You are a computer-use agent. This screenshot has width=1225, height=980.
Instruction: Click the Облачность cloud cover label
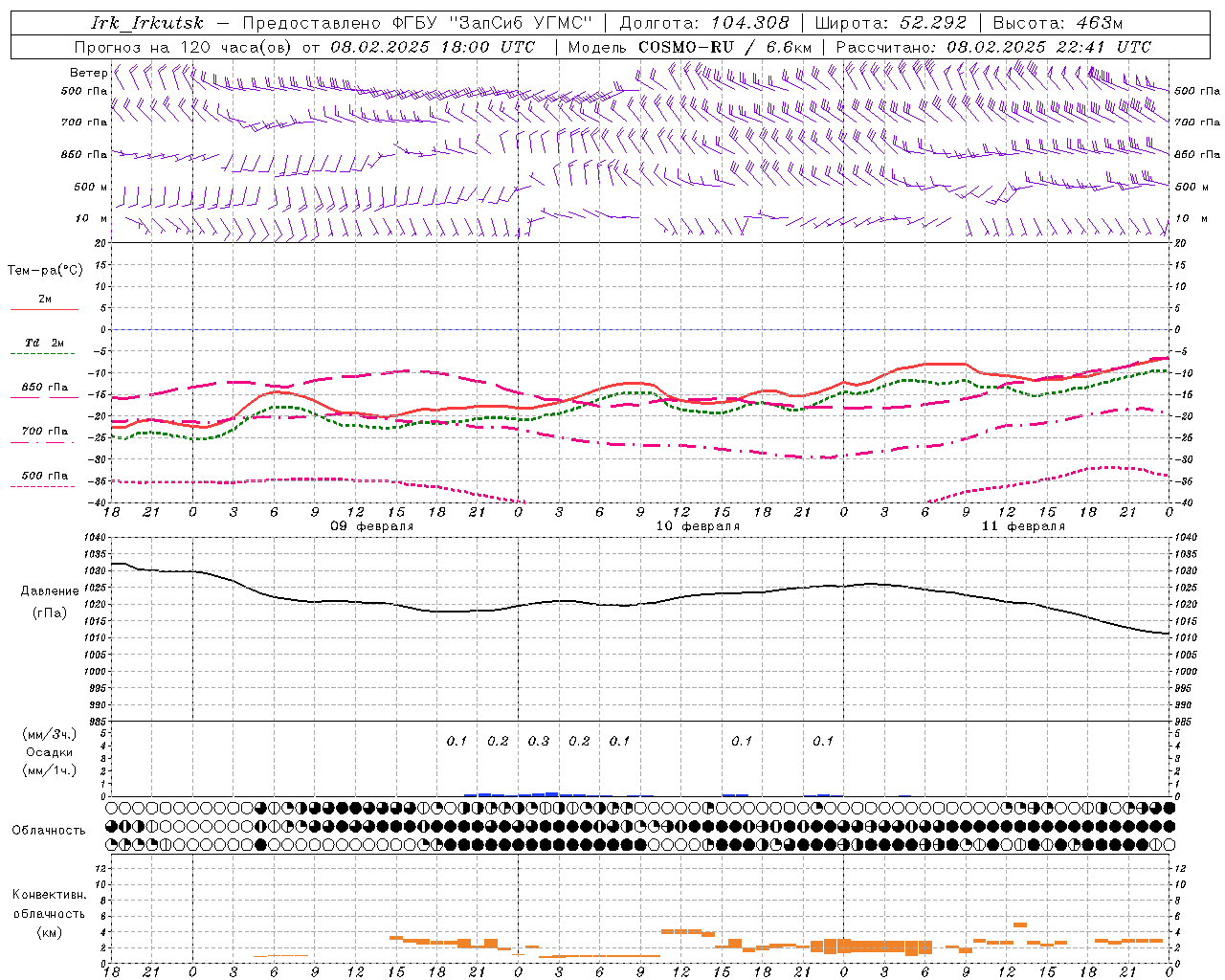click(49, 831)
